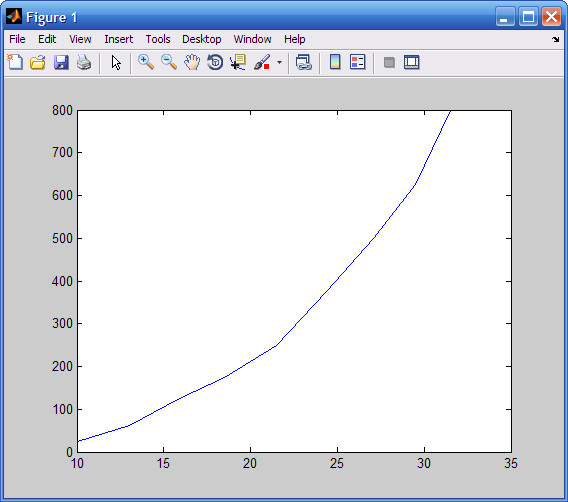
Task: Click the Hide Plot Tools icon
Action: 389,62
